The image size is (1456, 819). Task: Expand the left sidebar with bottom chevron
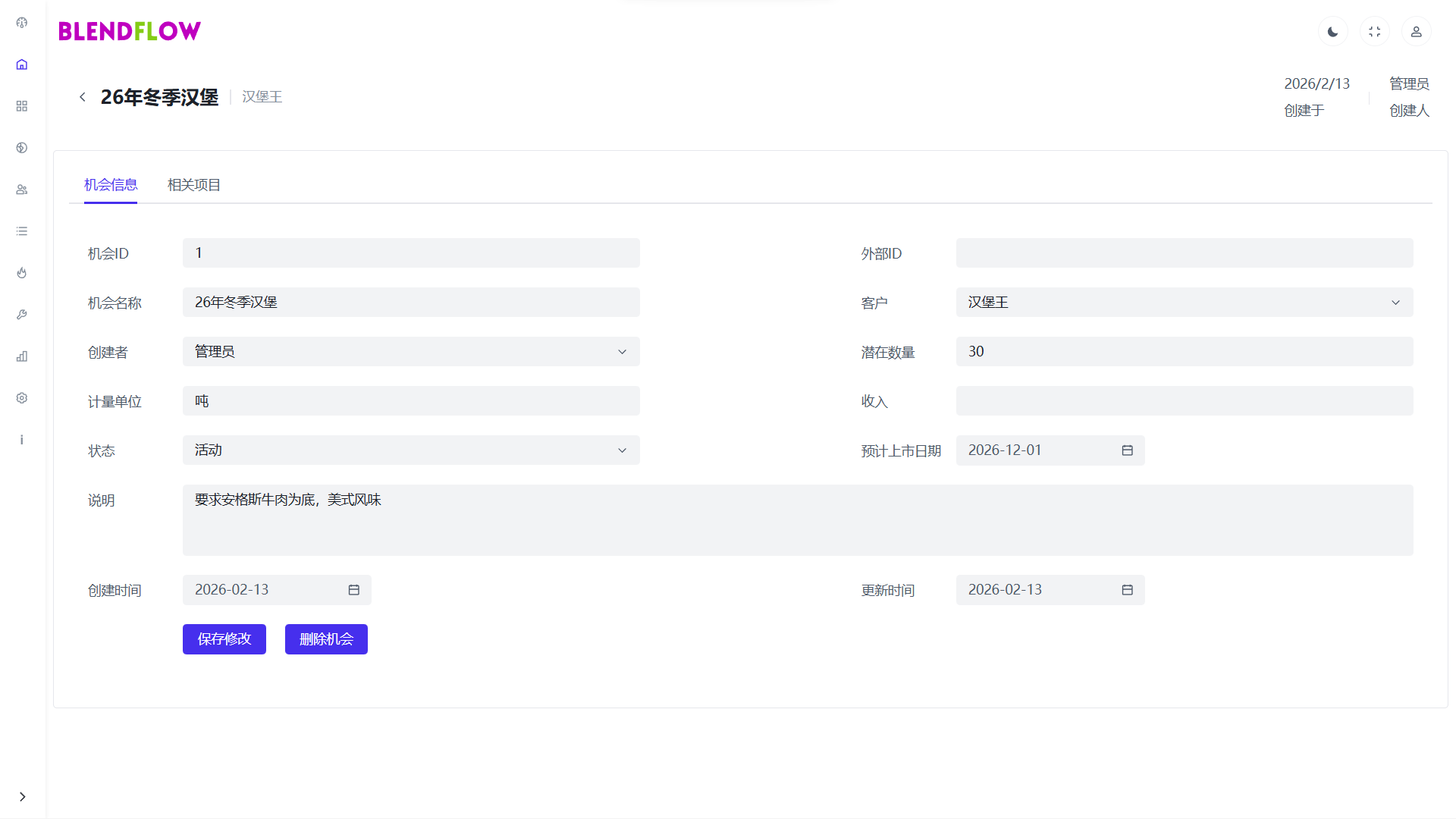pos(22,797)
